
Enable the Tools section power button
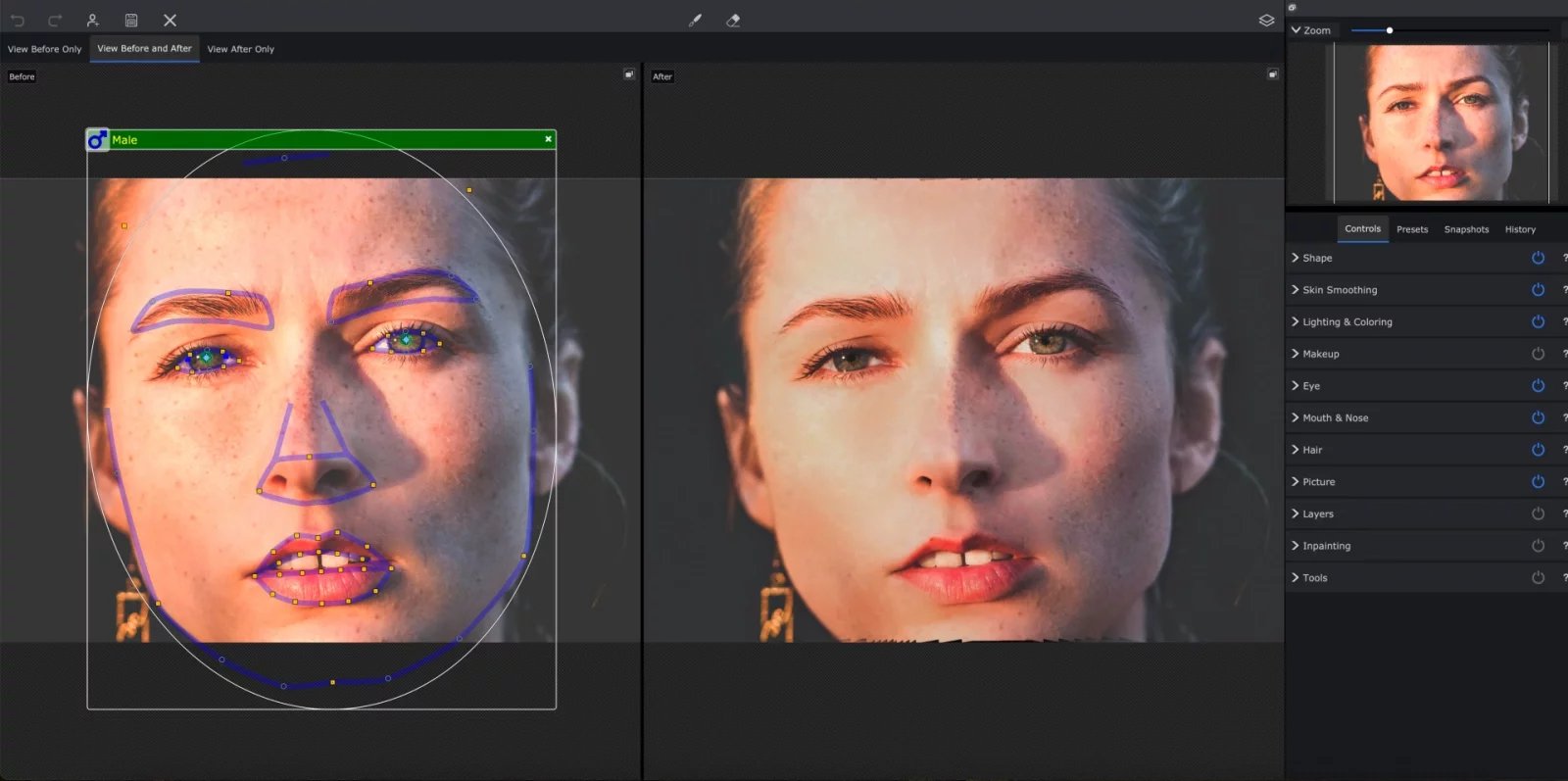click(x=1538, y=578)
